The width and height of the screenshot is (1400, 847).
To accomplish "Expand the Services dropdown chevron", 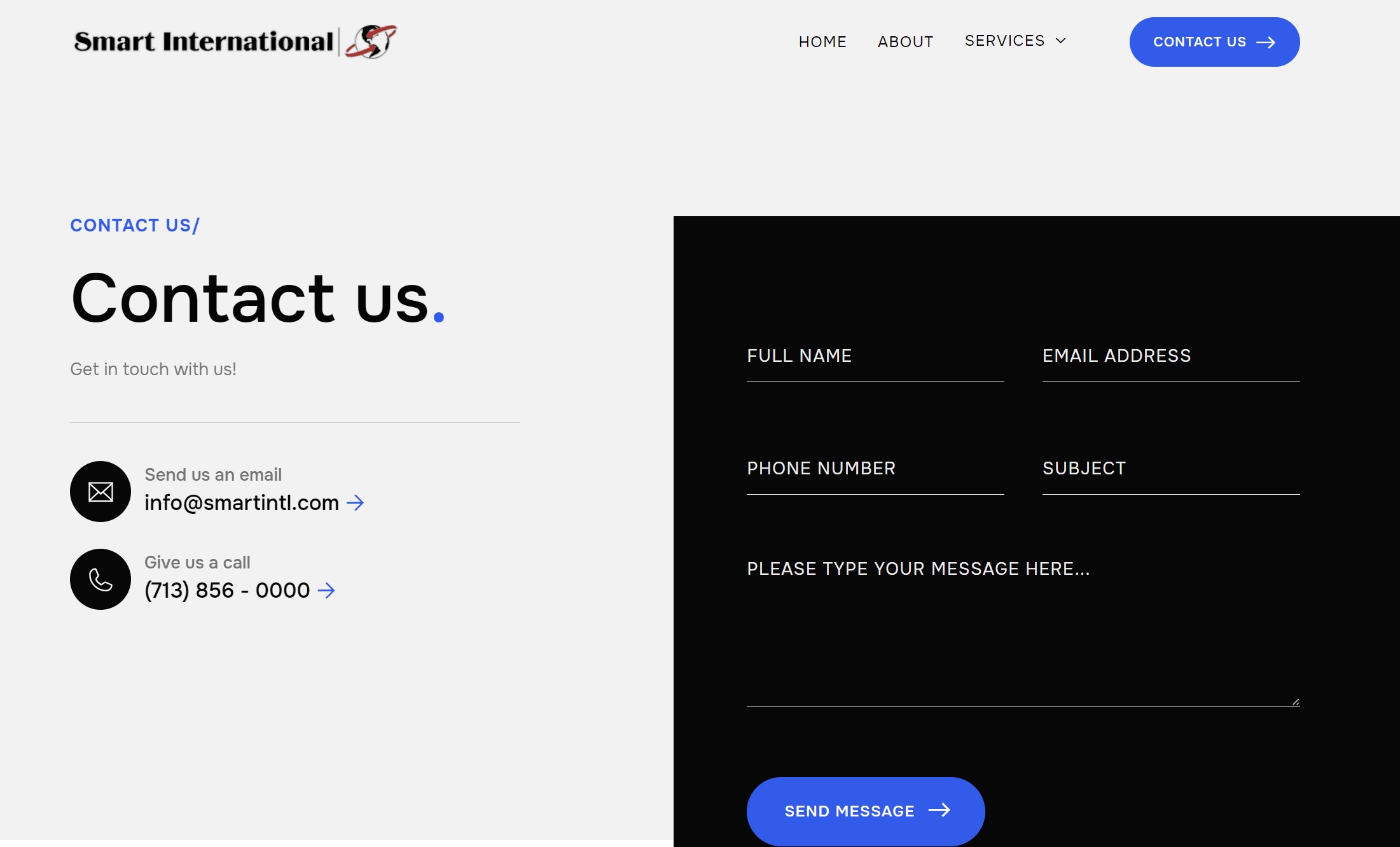I will (x=1060, y=41).
